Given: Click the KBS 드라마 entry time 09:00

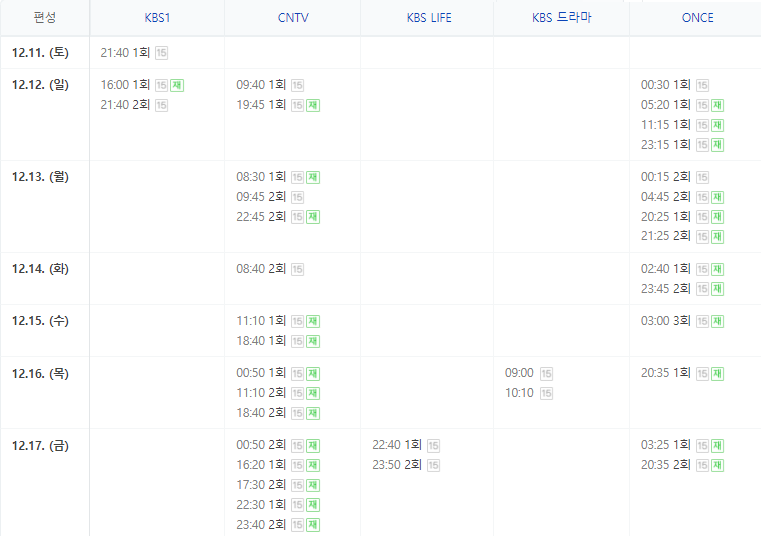Looking at the screenshot, I should coord(519,373).
